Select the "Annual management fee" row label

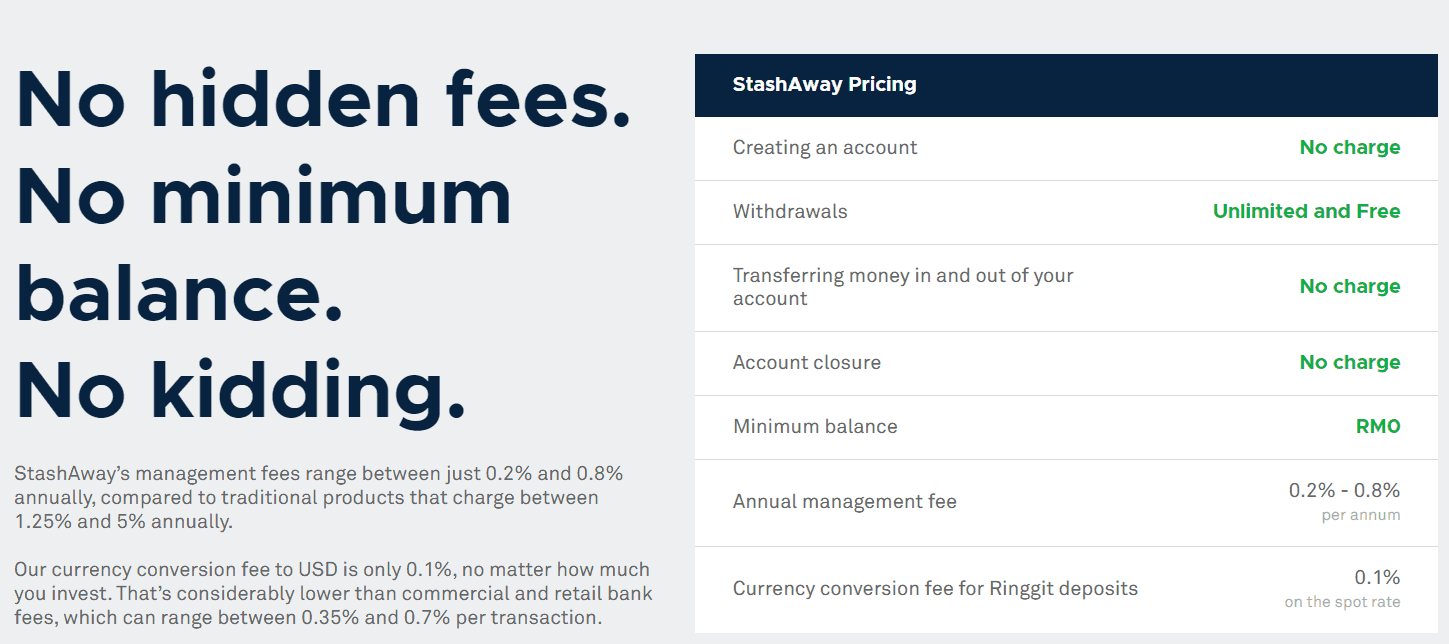[844, 502]
